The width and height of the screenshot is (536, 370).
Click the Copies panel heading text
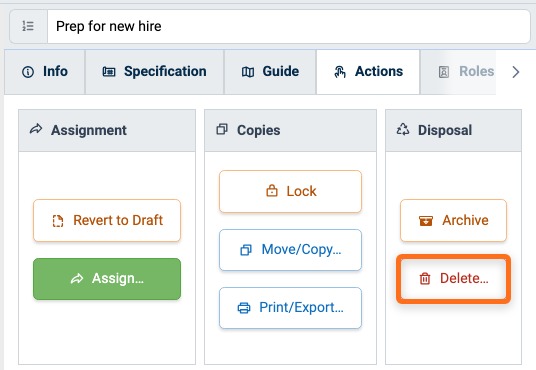(259, 130)
